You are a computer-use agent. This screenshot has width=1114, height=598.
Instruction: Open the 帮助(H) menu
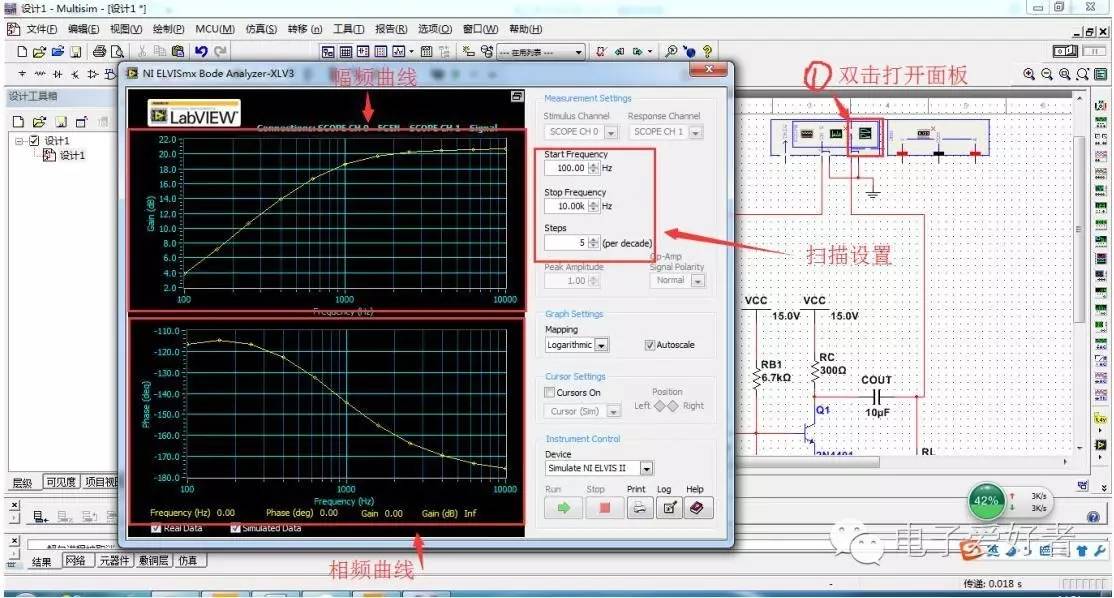[x=525, y=29]
